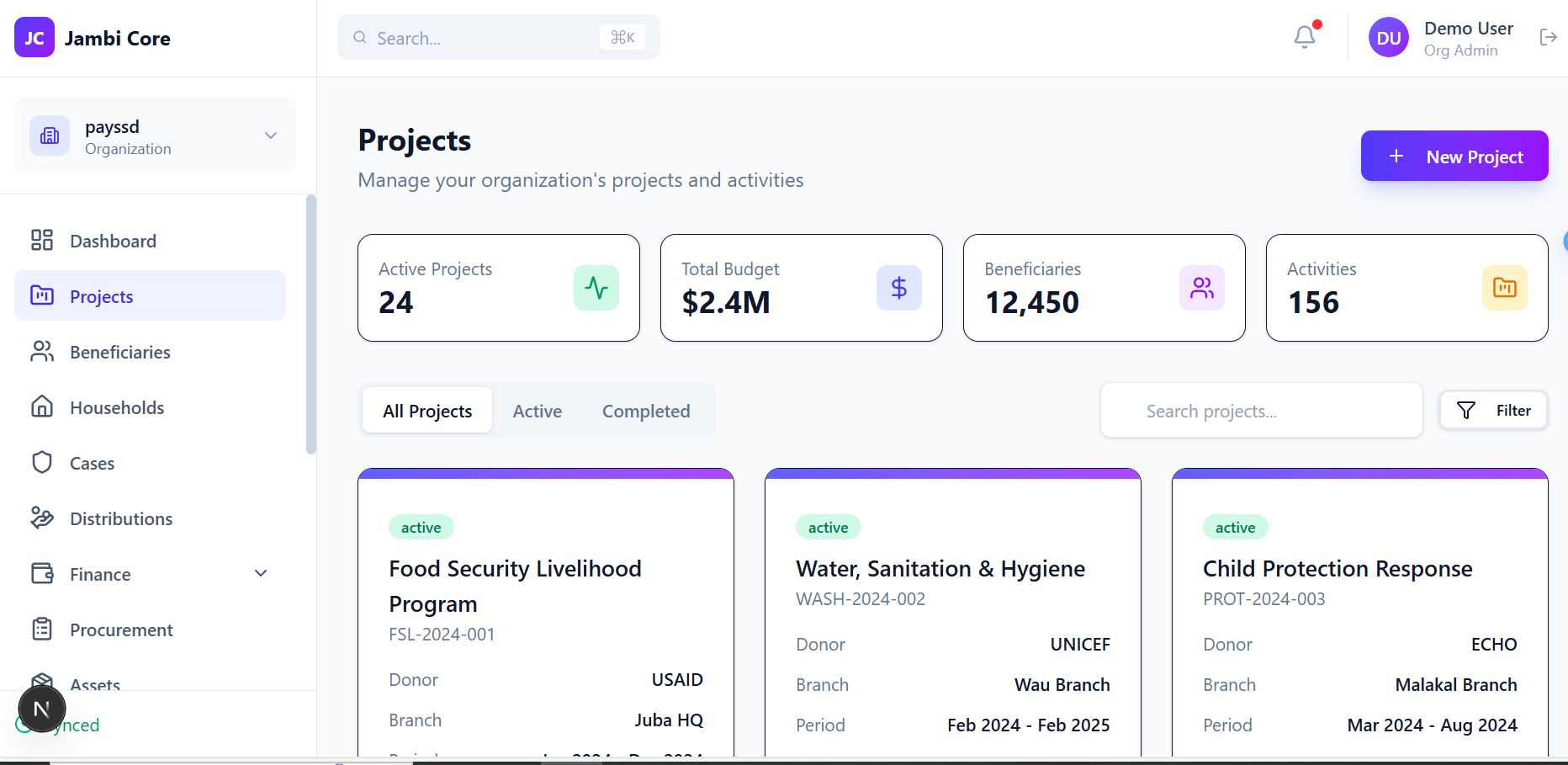The image size is (1568, 765).
Task: Switch to the Active tab
Action: pyautogui.click(x=537, y=411)
